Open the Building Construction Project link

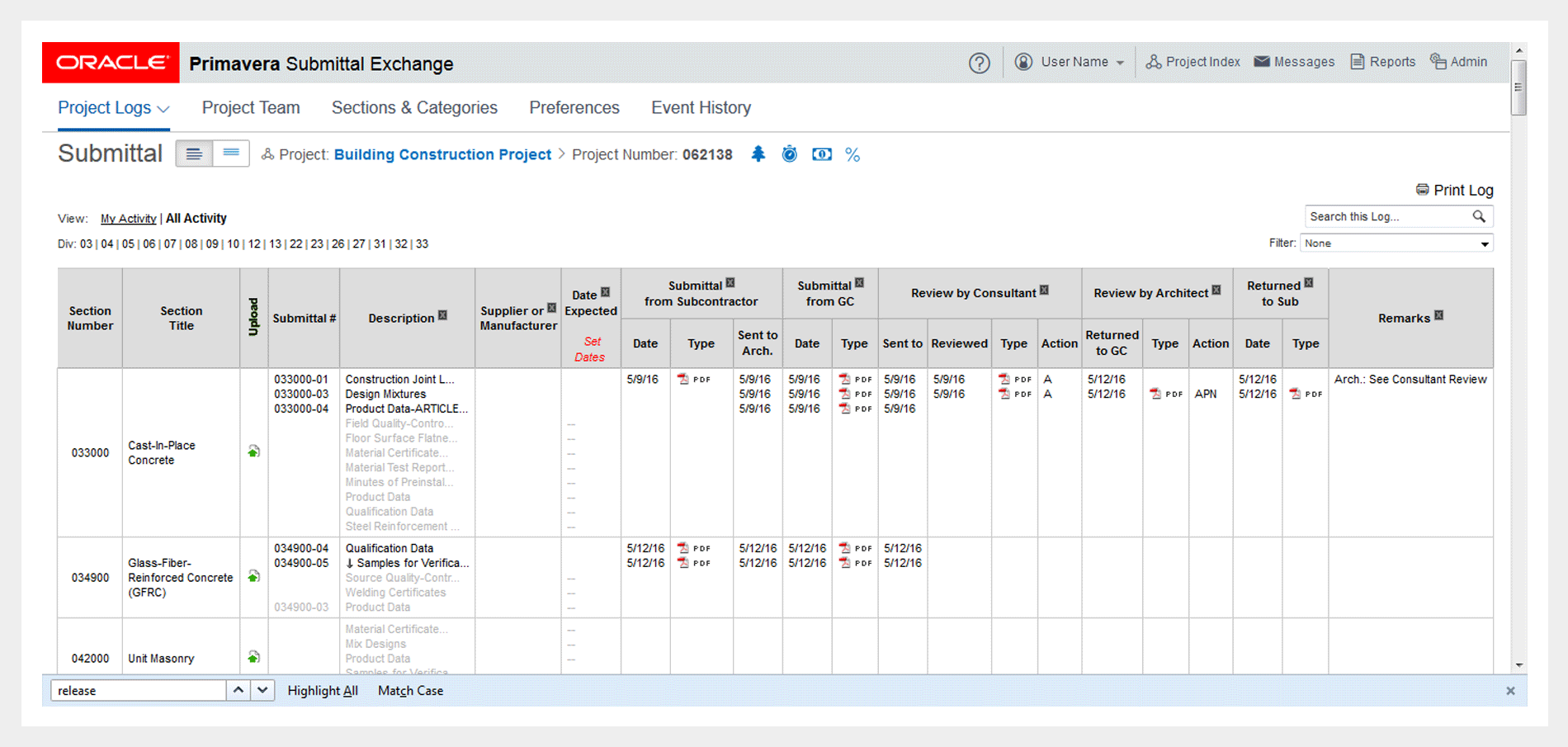click(x=442, y=154)
